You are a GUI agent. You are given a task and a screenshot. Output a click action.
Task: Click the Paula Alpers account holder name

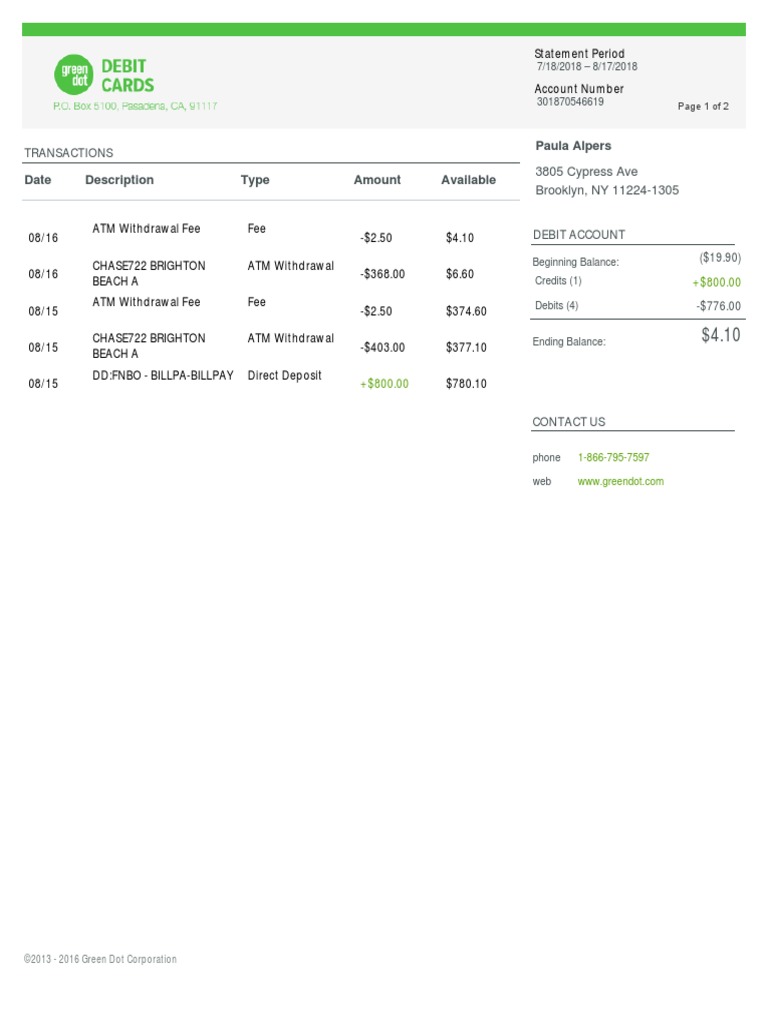(x=573, y=146)
